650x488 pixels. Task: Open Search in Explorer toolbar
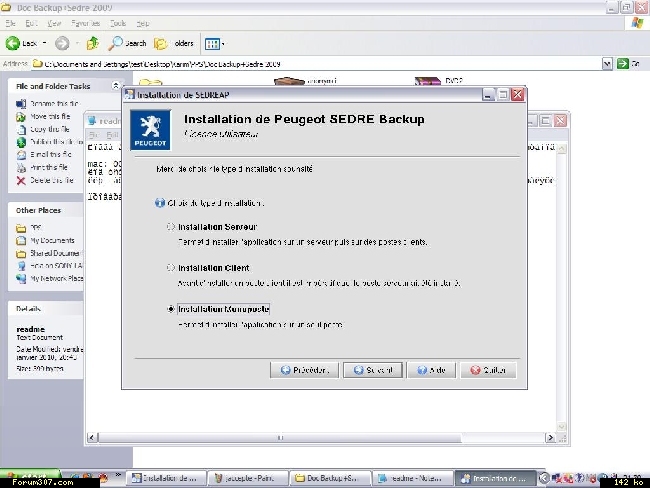[x=127, y=43]
